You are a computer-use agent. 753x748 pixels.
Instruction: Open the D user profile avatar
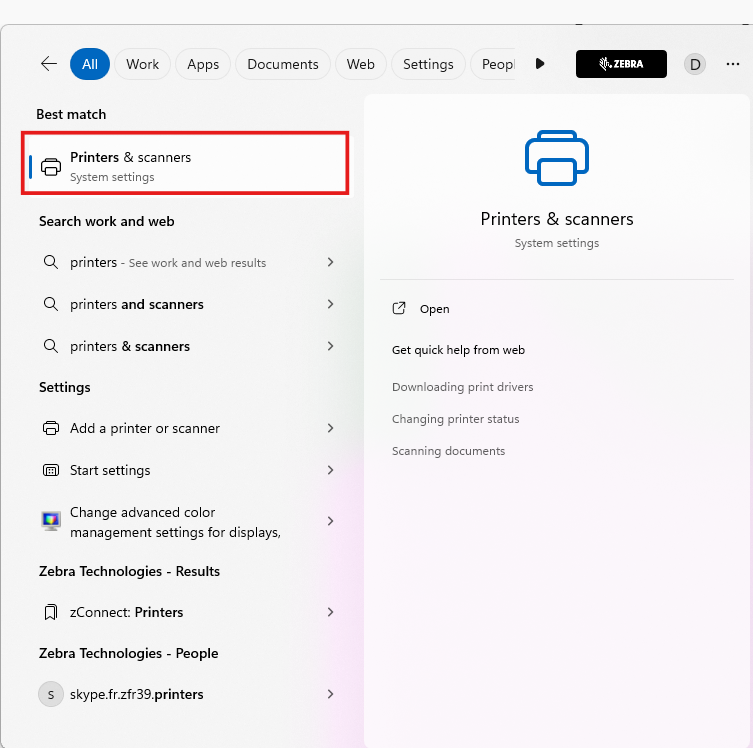click(x=694, y=64)
